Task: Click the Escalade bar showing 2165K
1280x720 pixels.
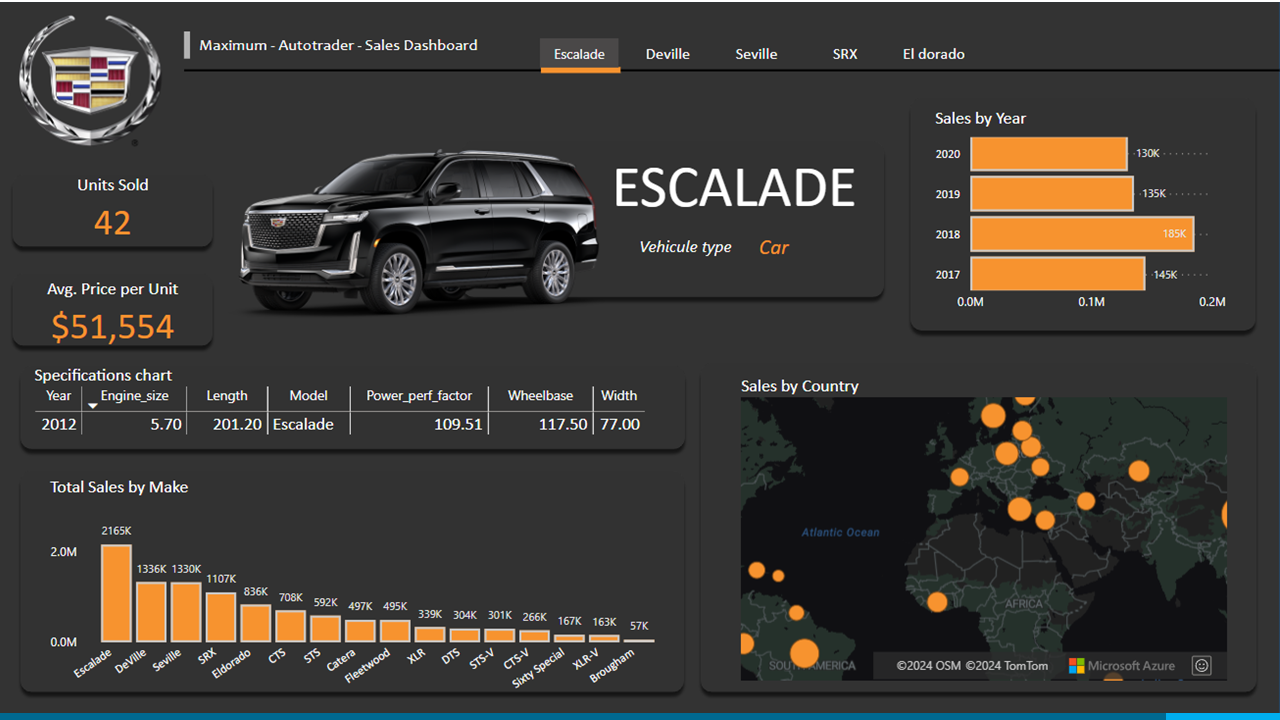Action: tap(116, 593)
